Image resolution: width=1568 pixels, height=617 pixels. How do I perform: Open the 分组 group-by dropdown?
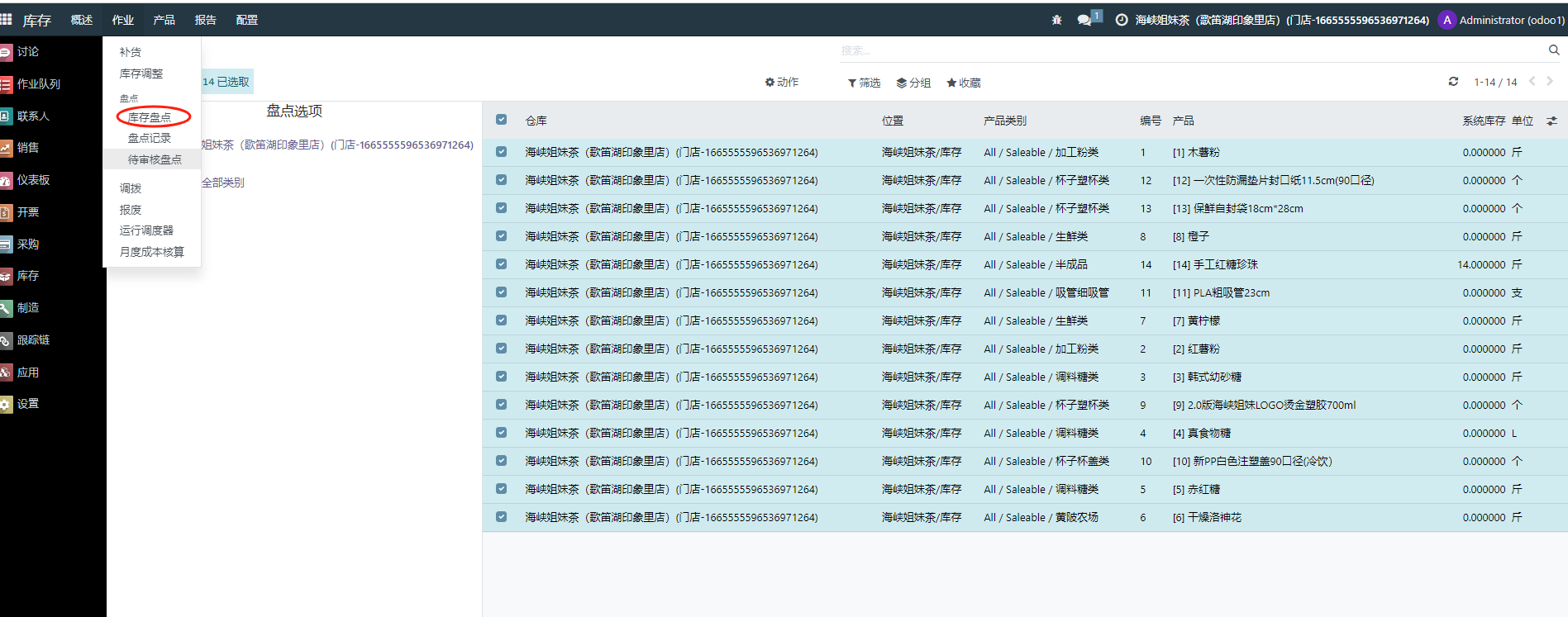point(913,83)
